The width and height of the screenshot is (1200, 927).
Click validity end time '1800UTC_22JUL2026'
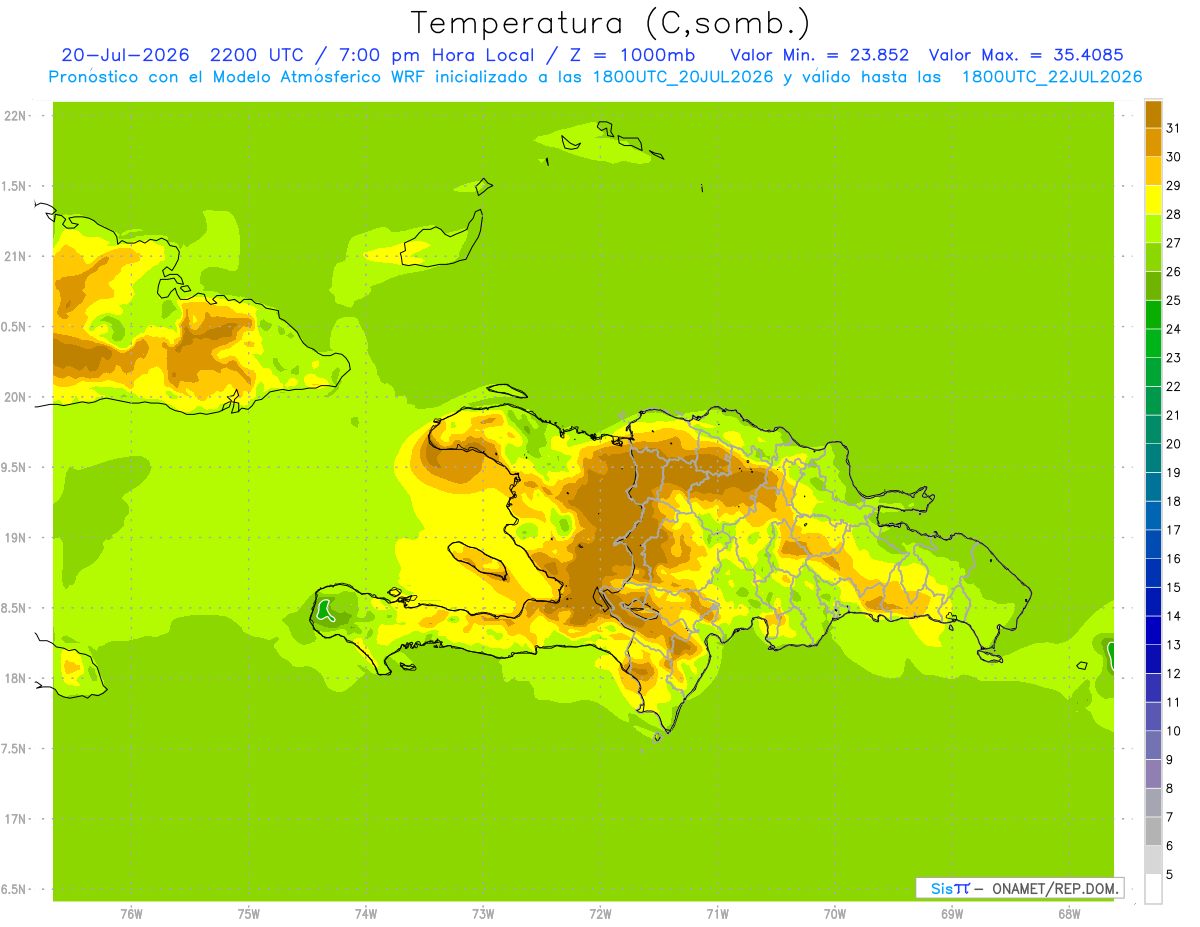tap(1052, 77)
